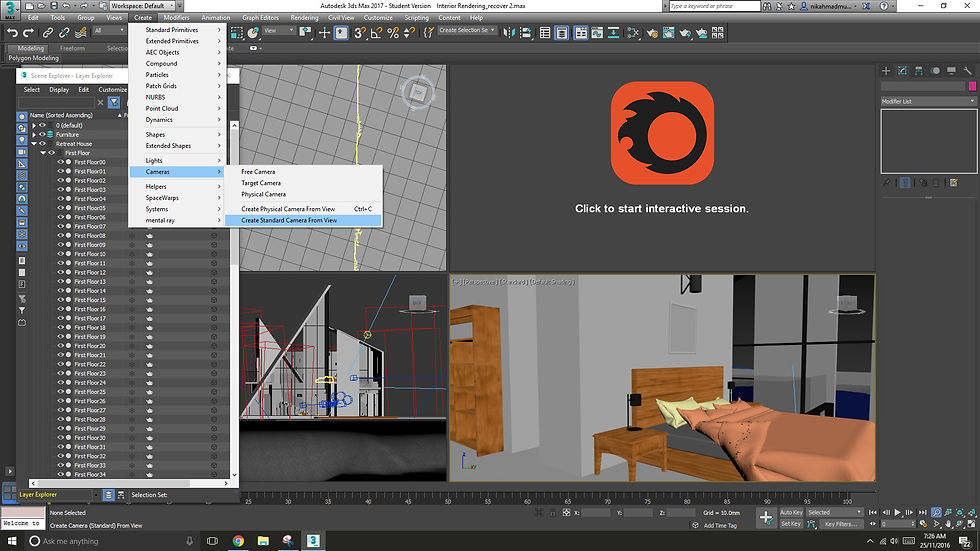Click the Scene Explorer horizontal scrollbar
This screenshot has width=980, height=551.
tap(129, 484)
